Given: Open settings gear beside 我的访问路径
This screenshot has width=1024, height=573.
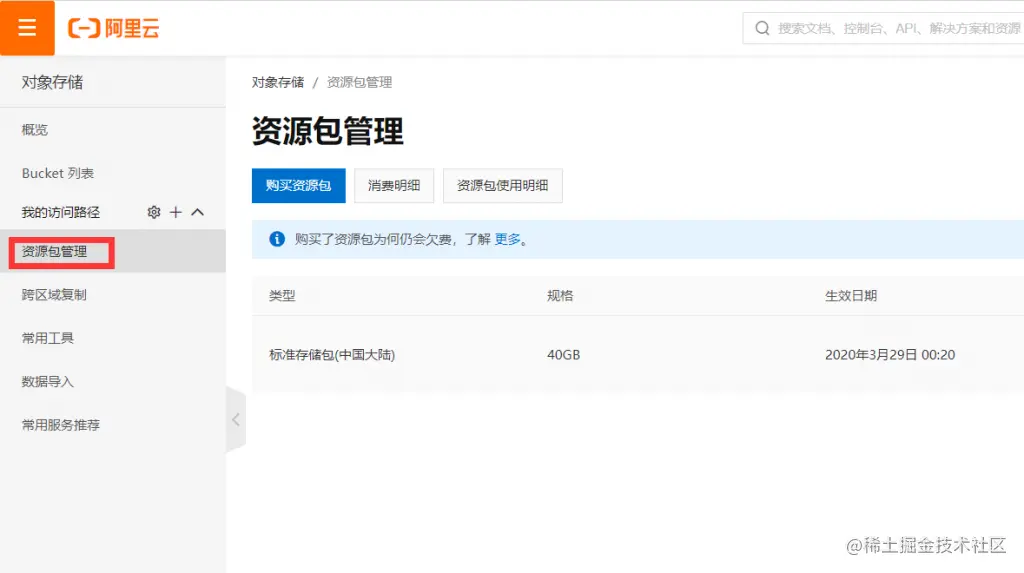Looking at the screenshot, I should tap(154, 212).
